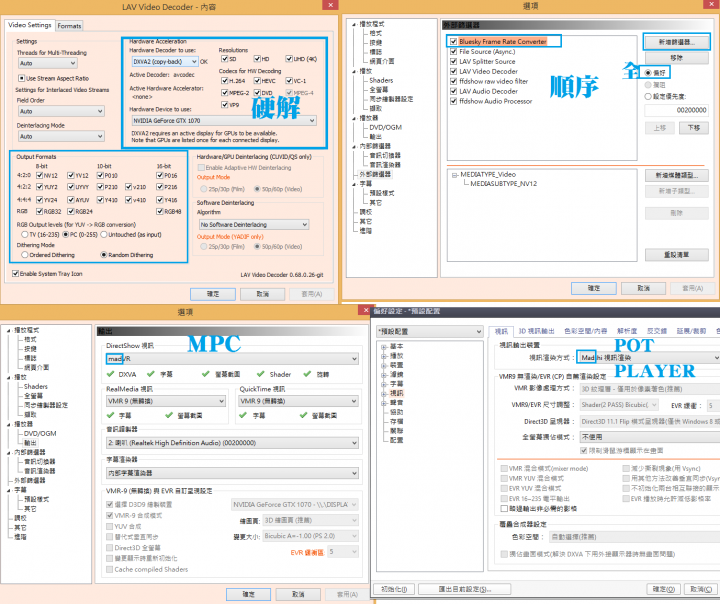Open the DirectShow madVR renderer dropdown
This screenshot has width=720, height=604.
[232, 358]
